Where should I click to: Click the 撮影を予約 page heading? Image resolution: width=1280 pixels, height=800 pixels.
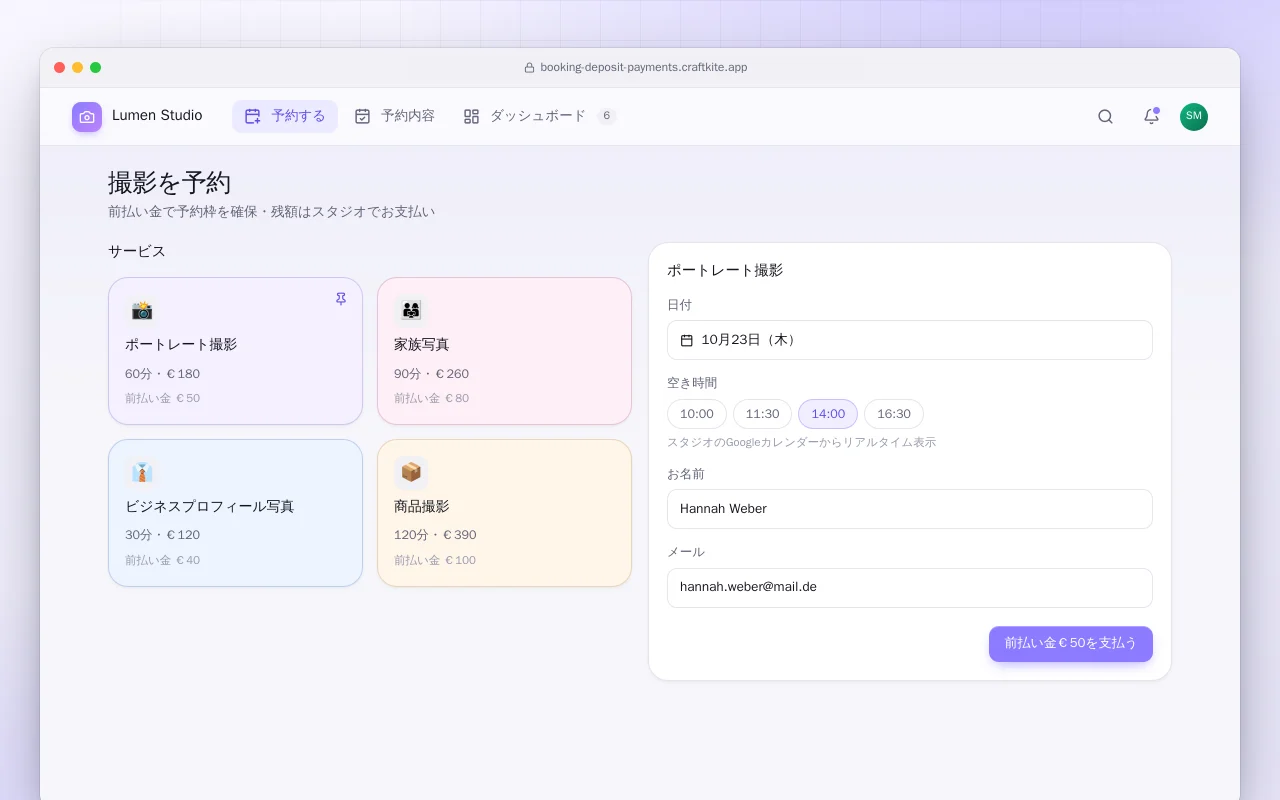tap(170, 183)
